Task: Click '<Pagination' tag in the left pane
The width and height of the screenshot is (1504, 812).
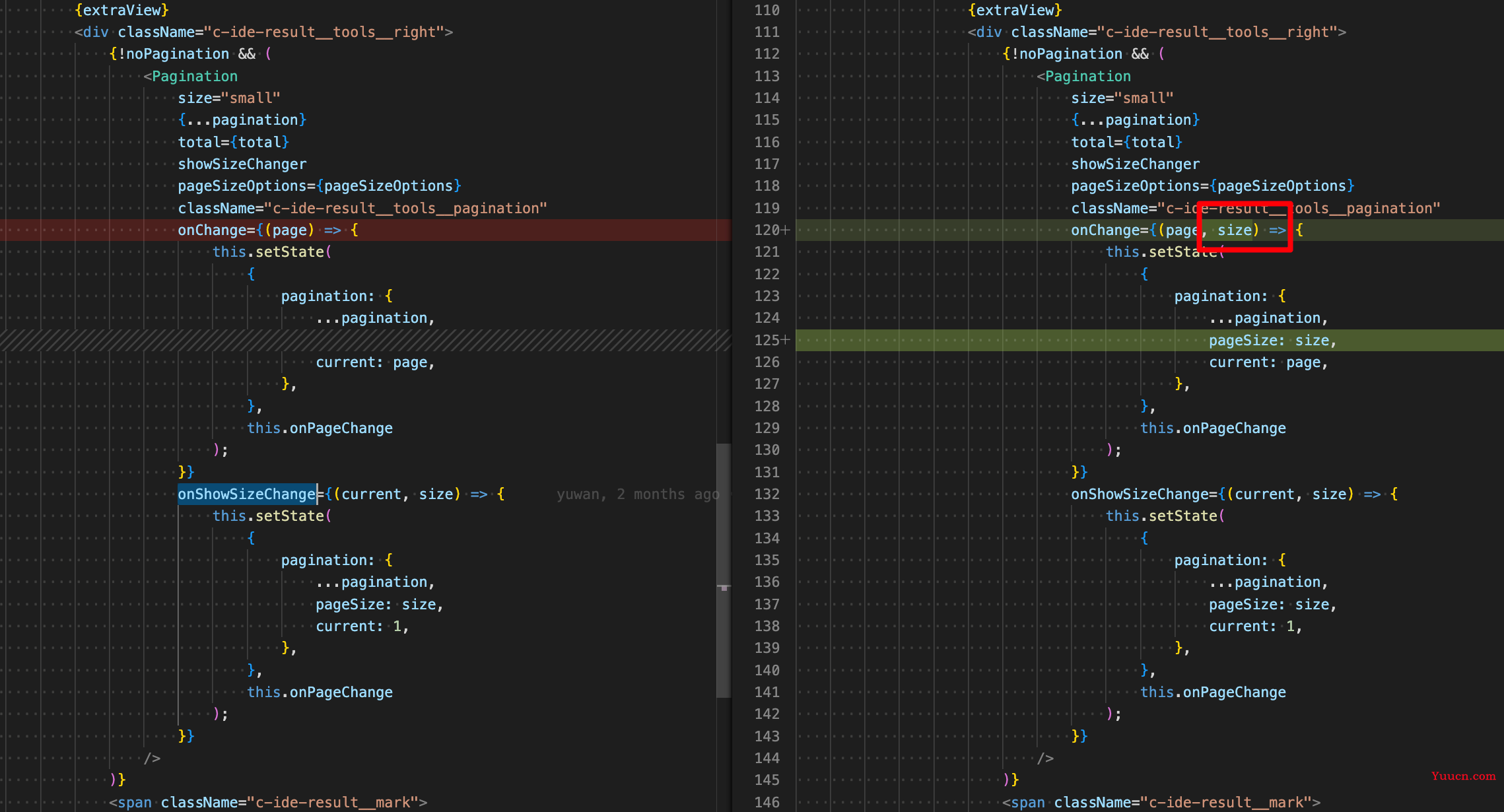Action: coord(191,76)
